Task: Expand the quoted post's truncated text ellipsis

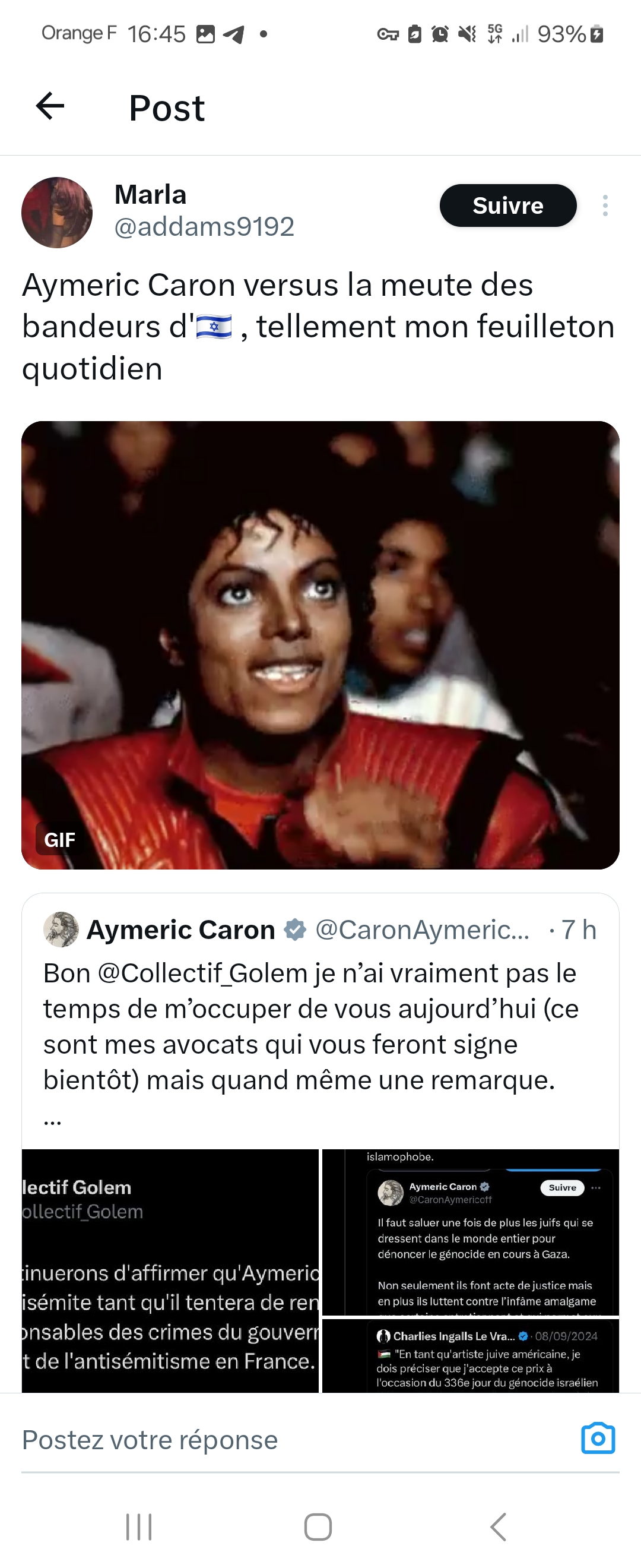Action: pyautogui.click(x=52, y=1120)
